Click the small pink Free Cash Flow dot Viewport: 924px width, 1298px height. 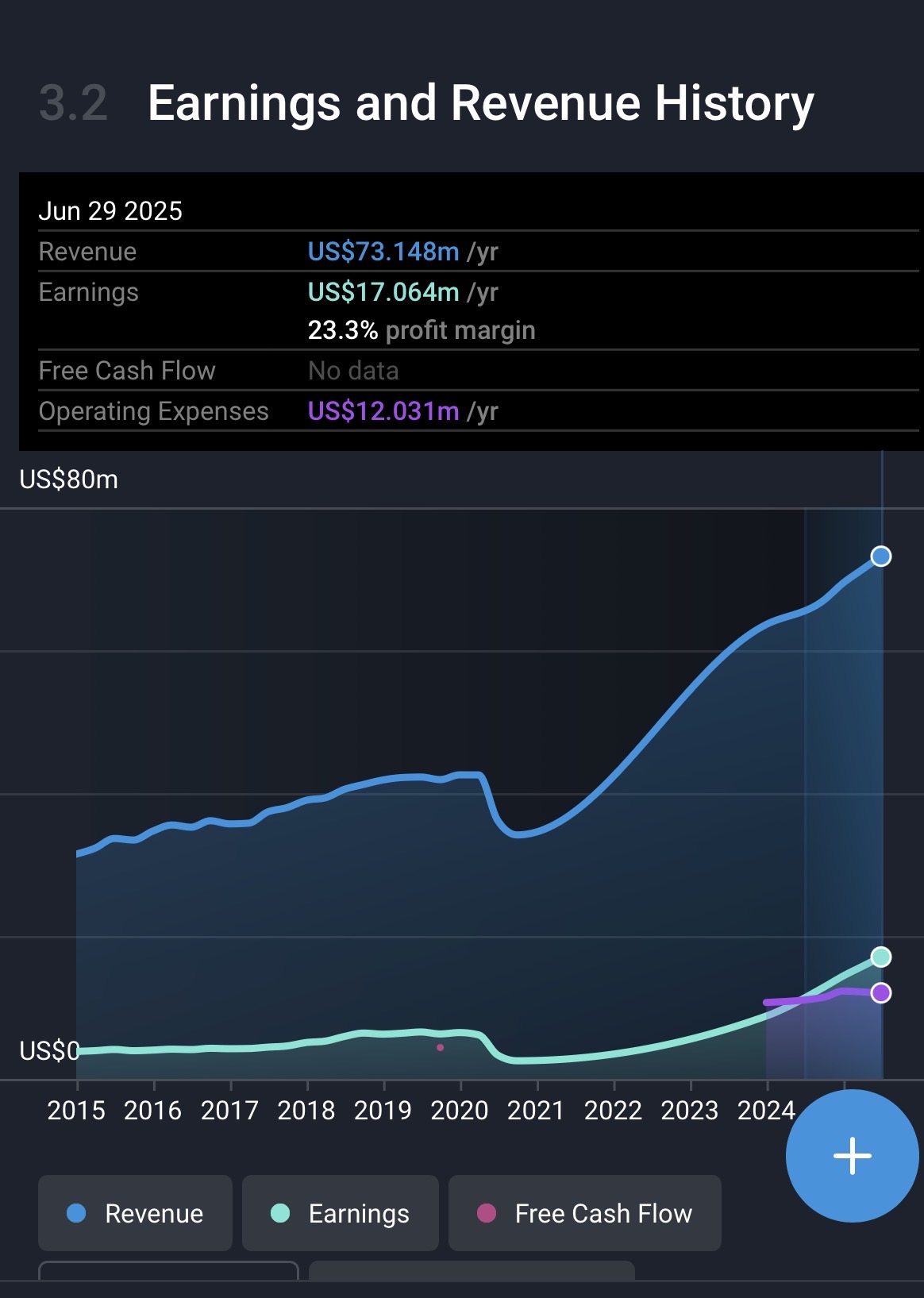coord(440,1048)
